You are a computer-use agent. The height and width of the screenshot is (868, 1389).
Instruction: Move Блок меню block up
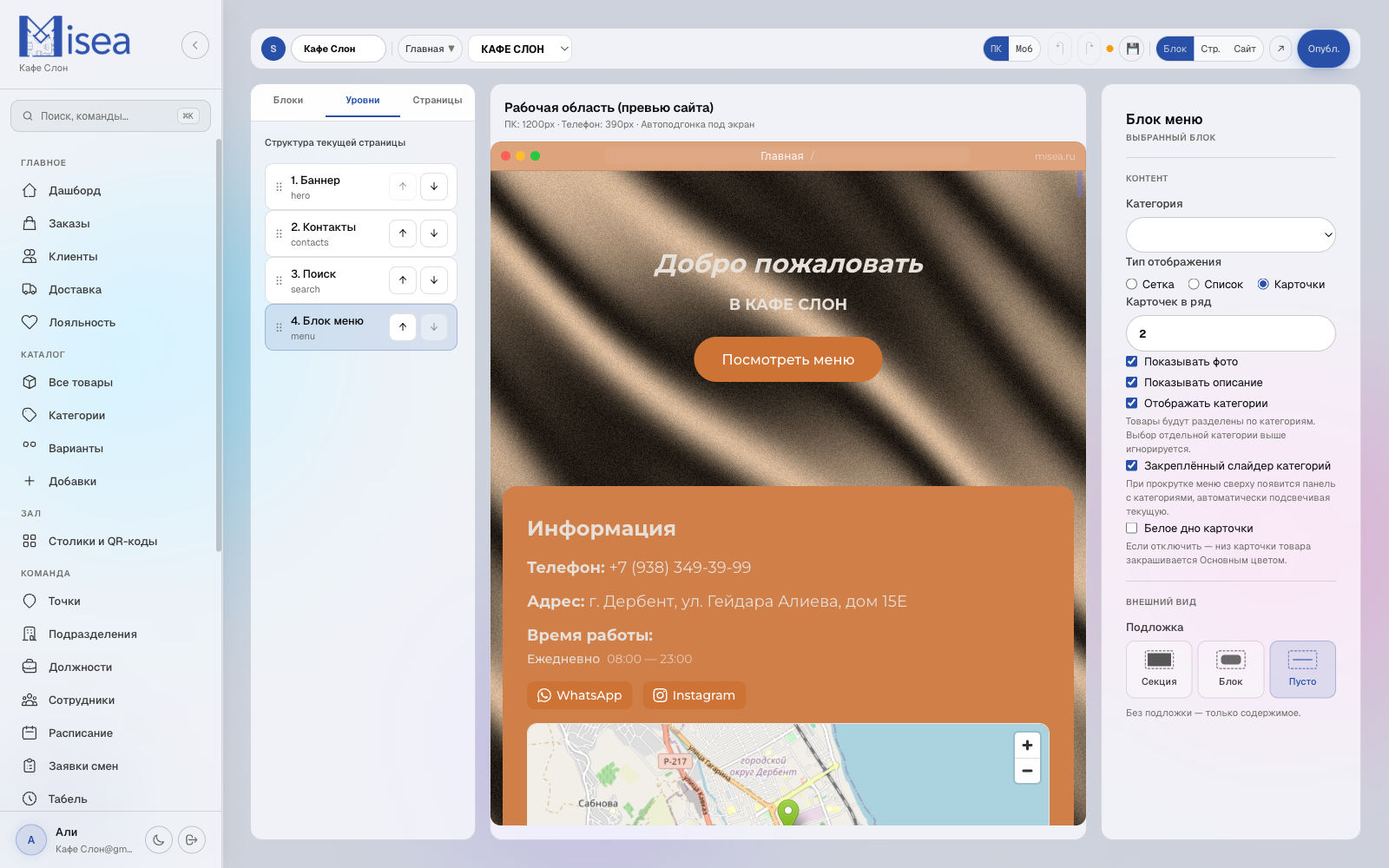(403, 327)
